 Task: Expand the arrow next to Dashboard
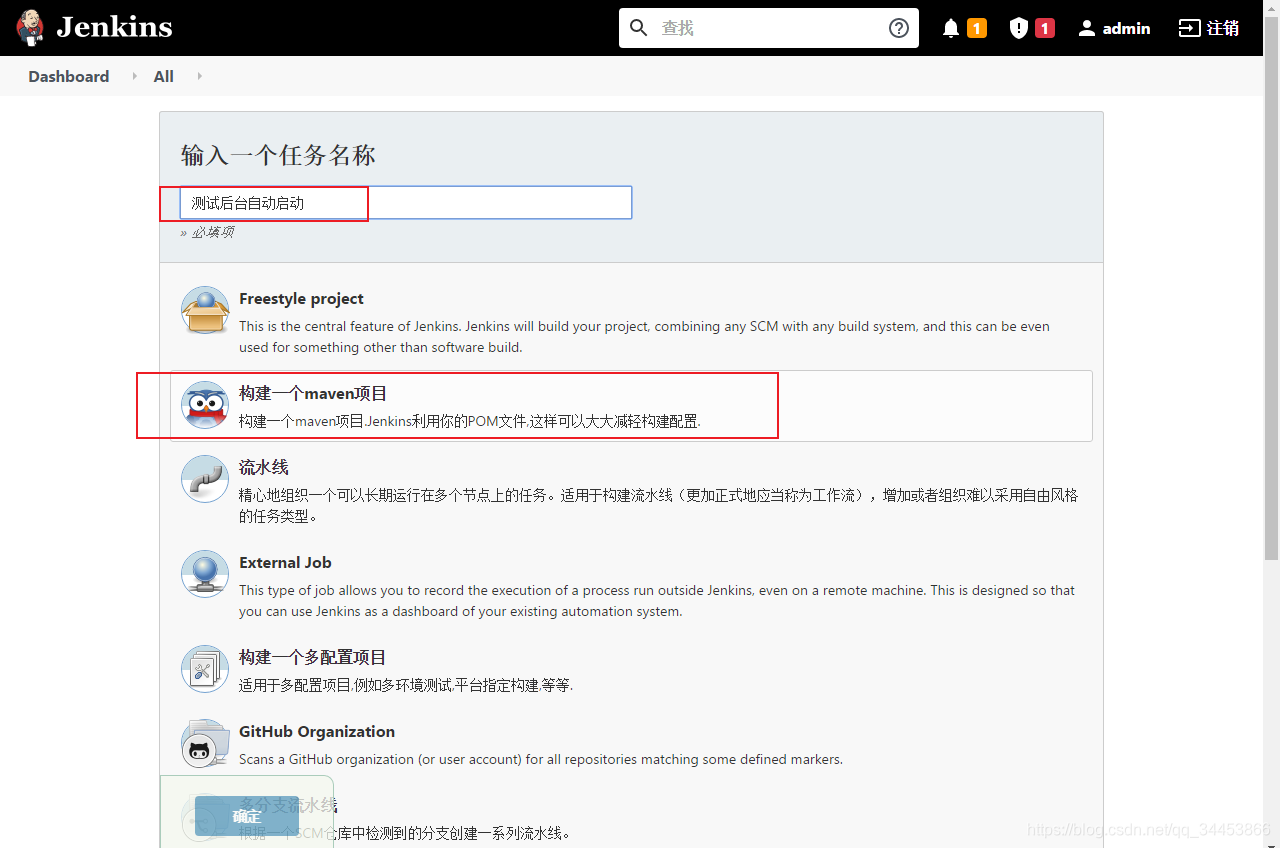click(x=134, y=76)
